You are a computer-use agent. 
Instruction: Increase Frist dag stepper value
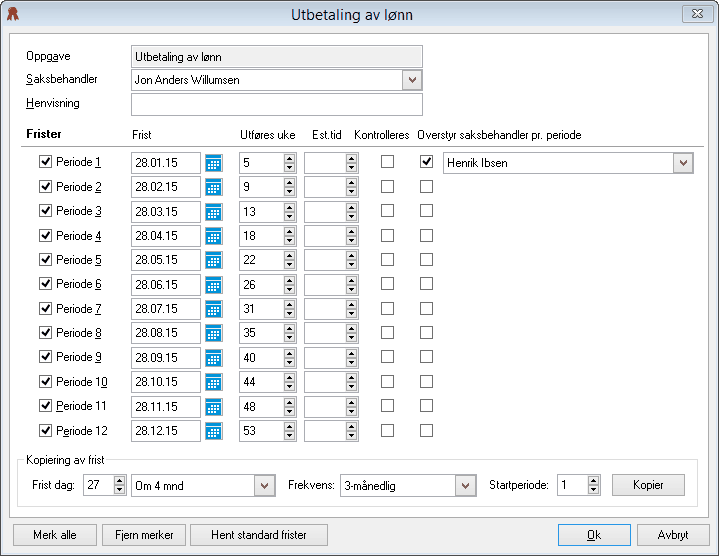coord(120,480)
